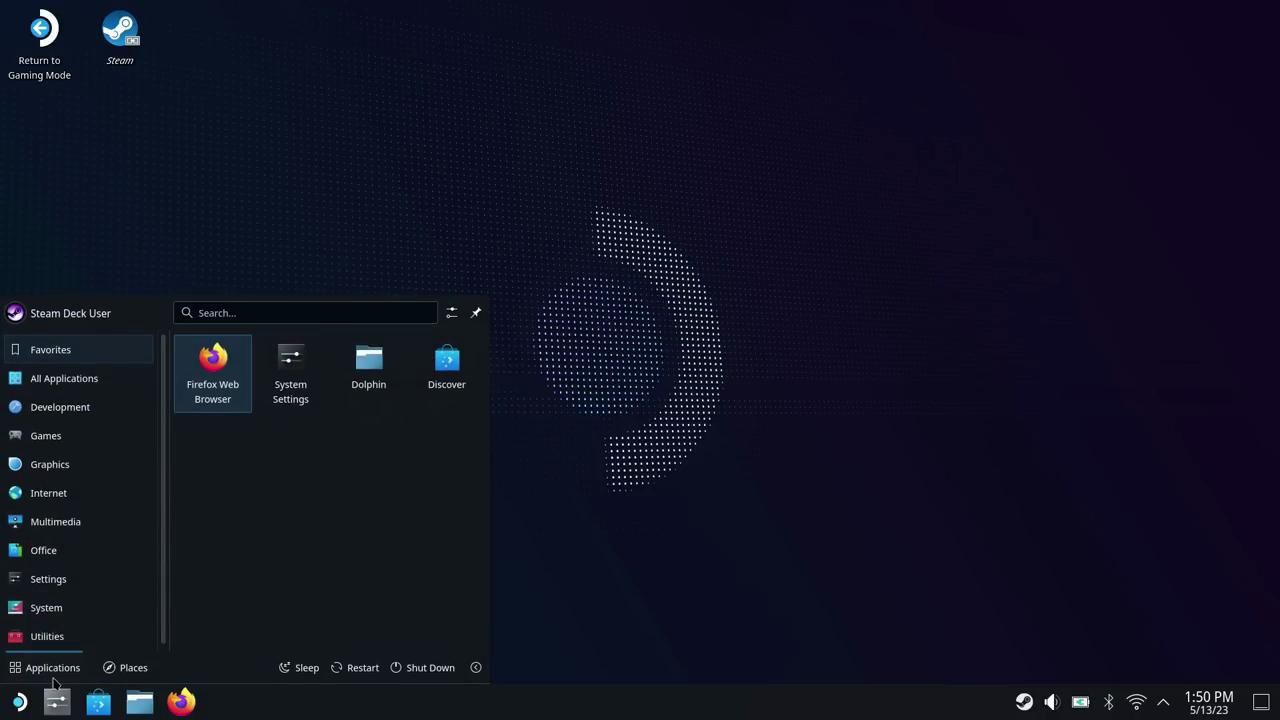
Task: Open battery status tray icon
Action: 1080,702
